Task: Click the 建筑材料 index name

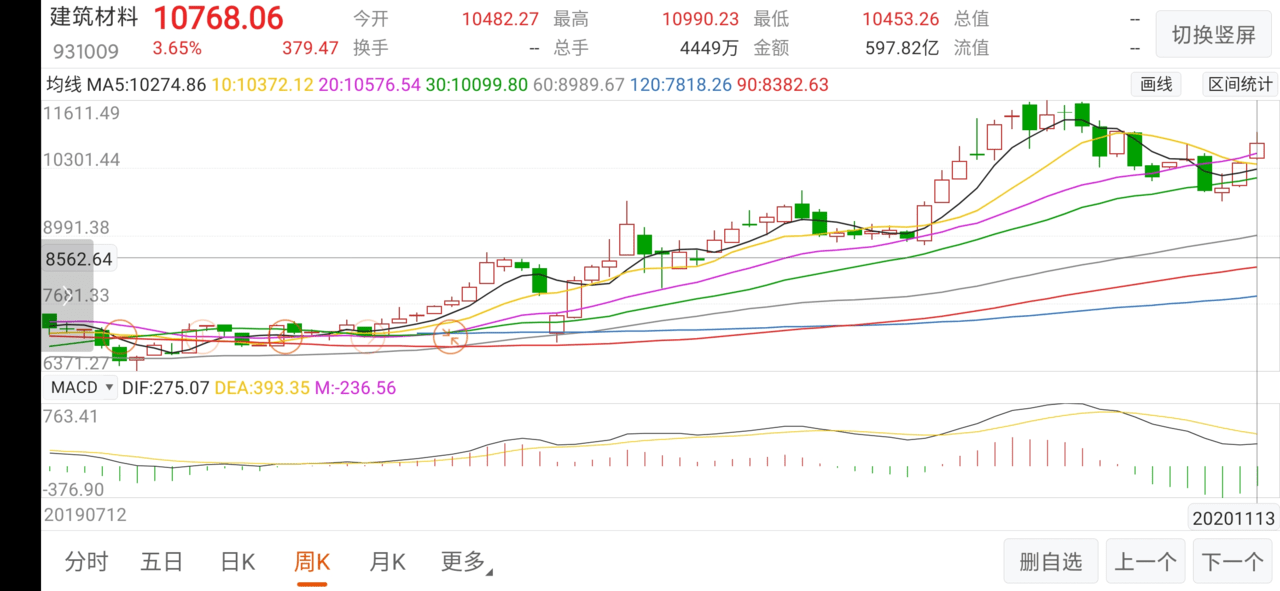Action: [92, 17]
